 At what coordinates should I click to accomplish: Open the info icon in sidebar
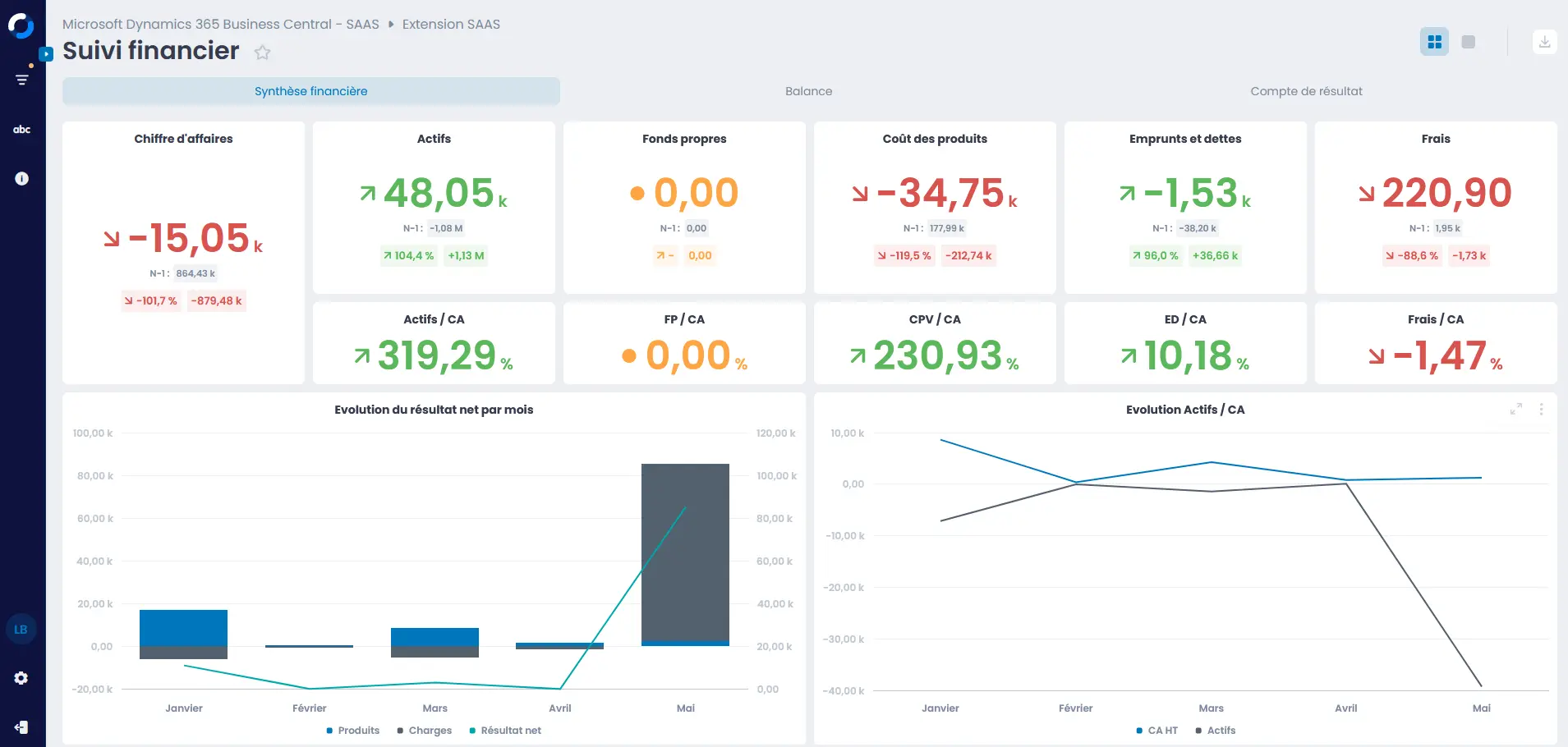pyautogui.click(x=22, y=179)
